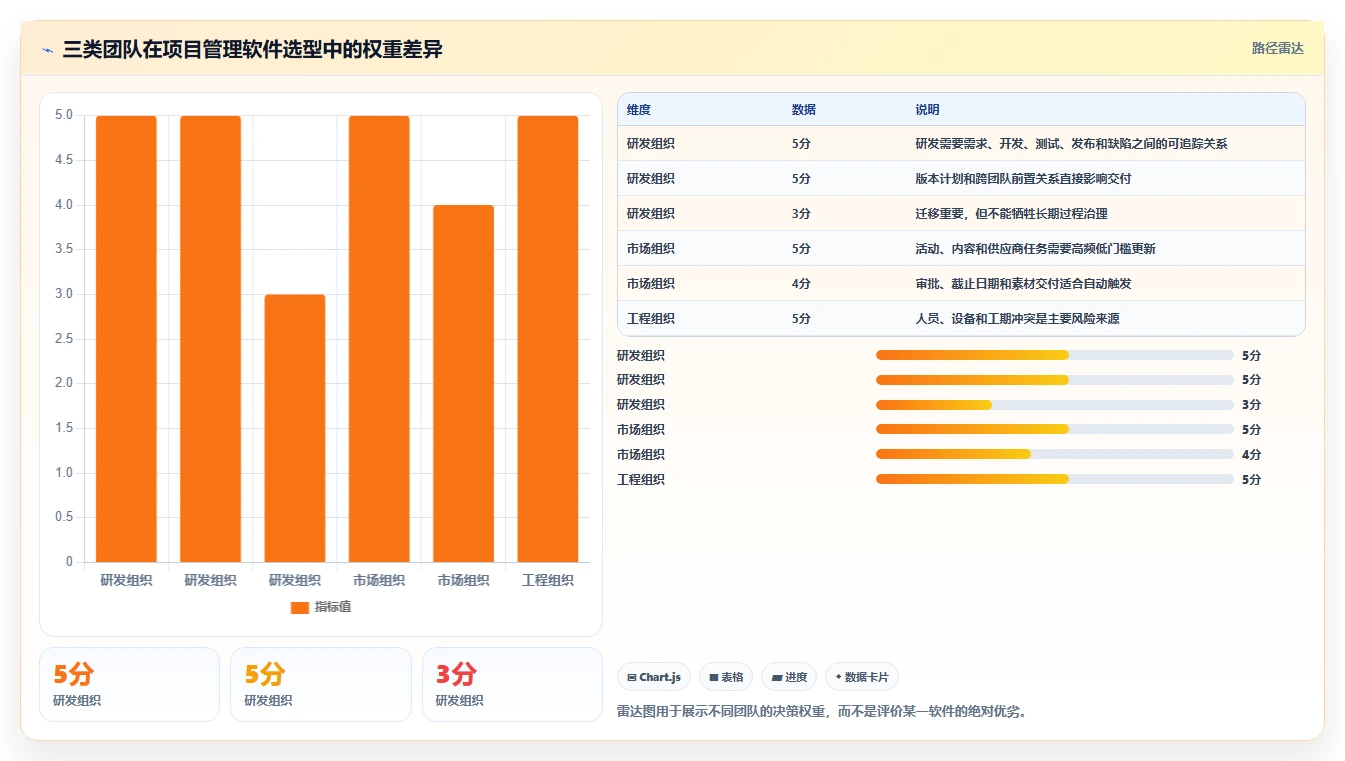Click the 市场组织 progress bar showing 4分

point(1055,454)
